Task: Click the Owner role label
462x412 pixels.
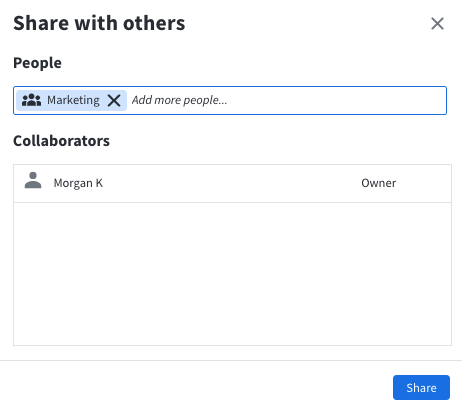Action: click(379, 183)
